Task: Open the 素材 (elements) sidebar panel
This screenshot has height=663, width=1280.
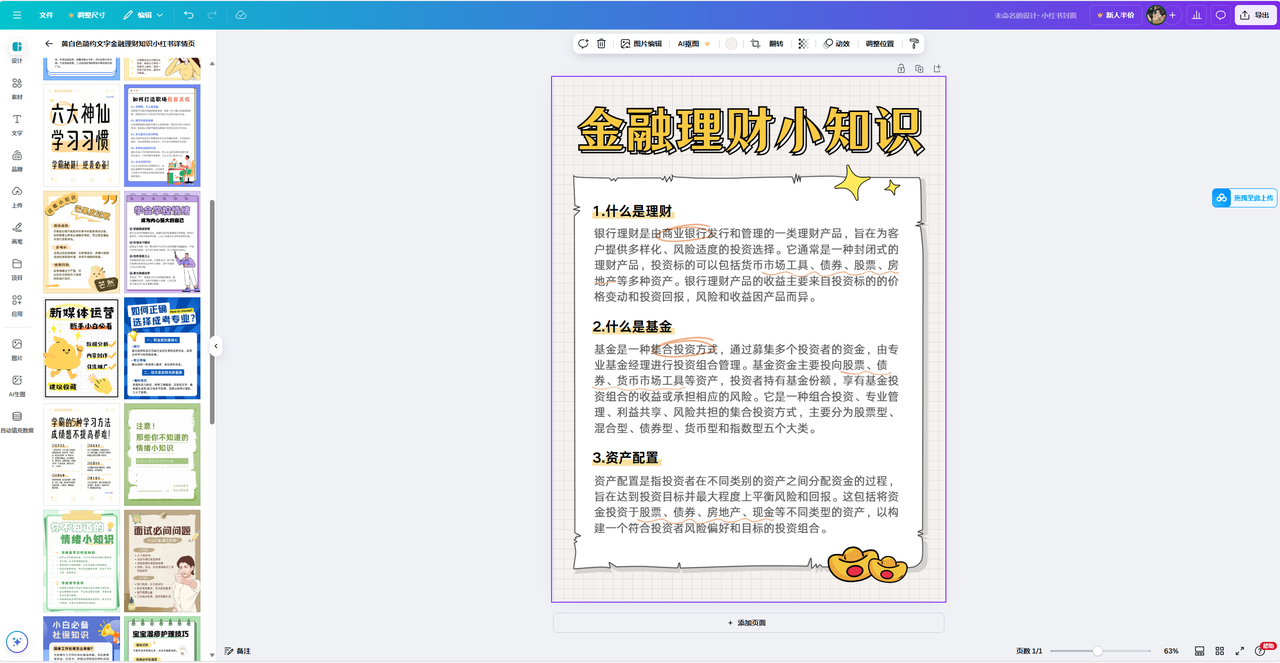Action: pos(17,88)
